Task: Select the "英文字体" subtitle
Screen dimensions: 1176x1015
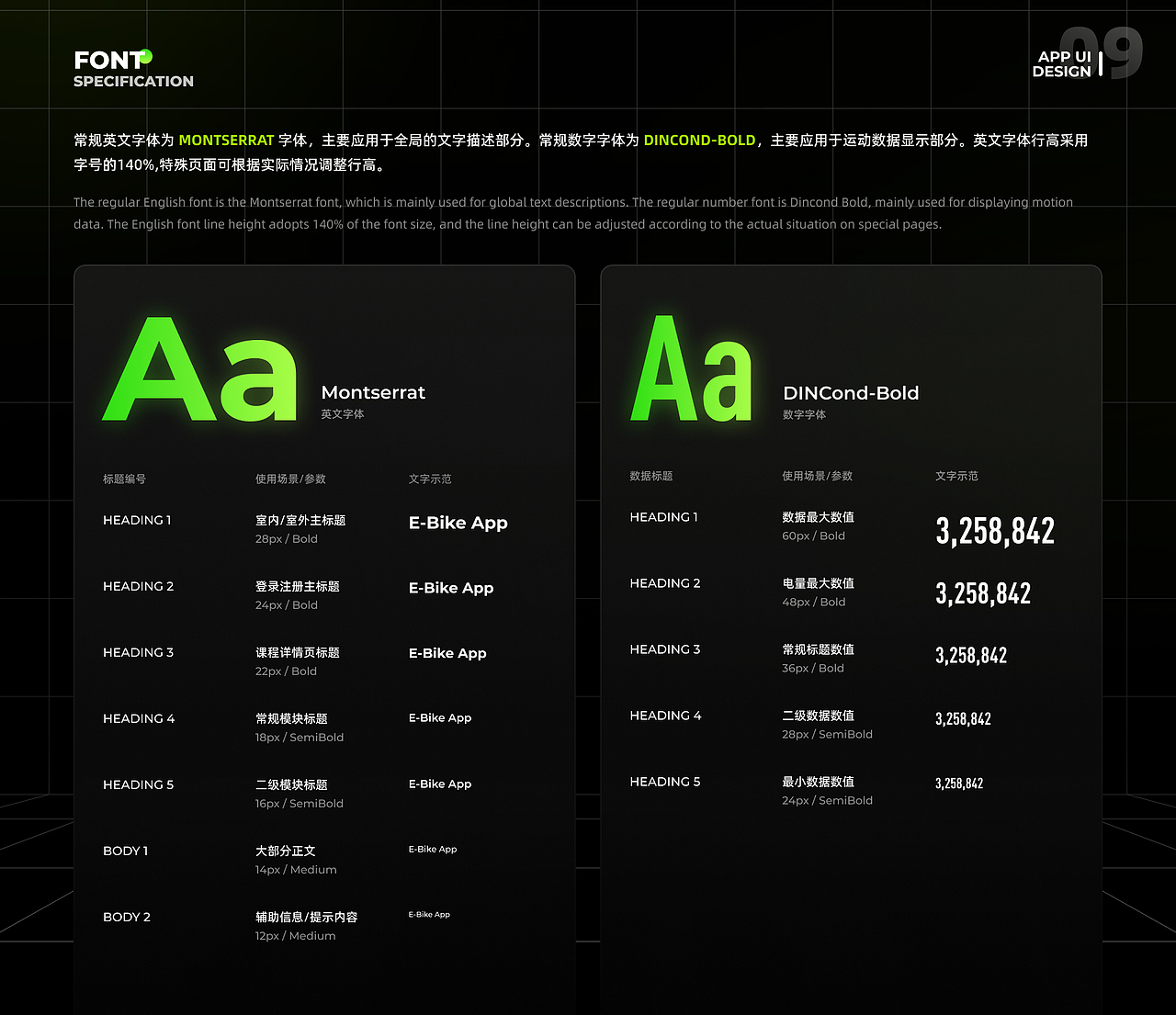Action: tap(343, 414)
